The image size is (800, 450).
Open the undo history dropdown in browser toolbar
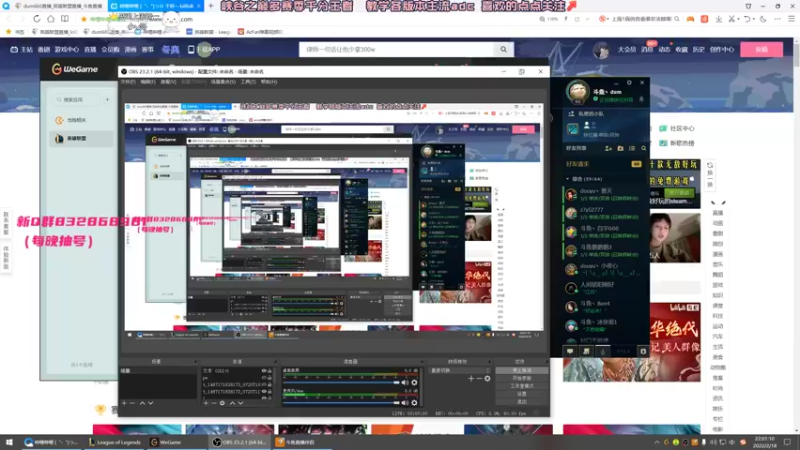(x=754, y=19)
